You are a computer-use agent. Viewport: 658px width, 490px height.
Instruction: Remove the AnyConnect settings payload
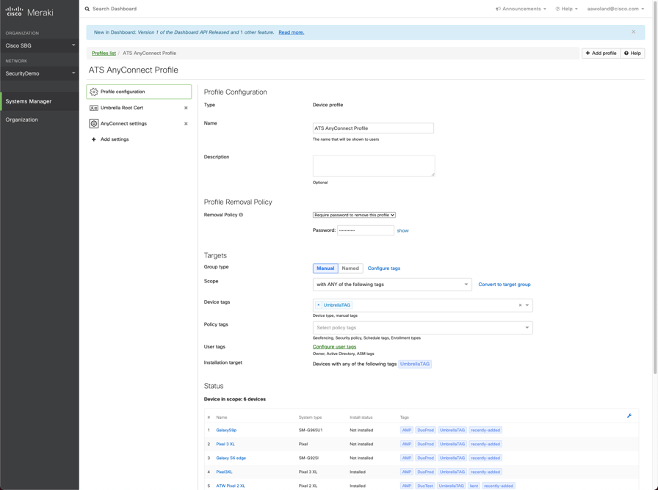coord(186,123)
